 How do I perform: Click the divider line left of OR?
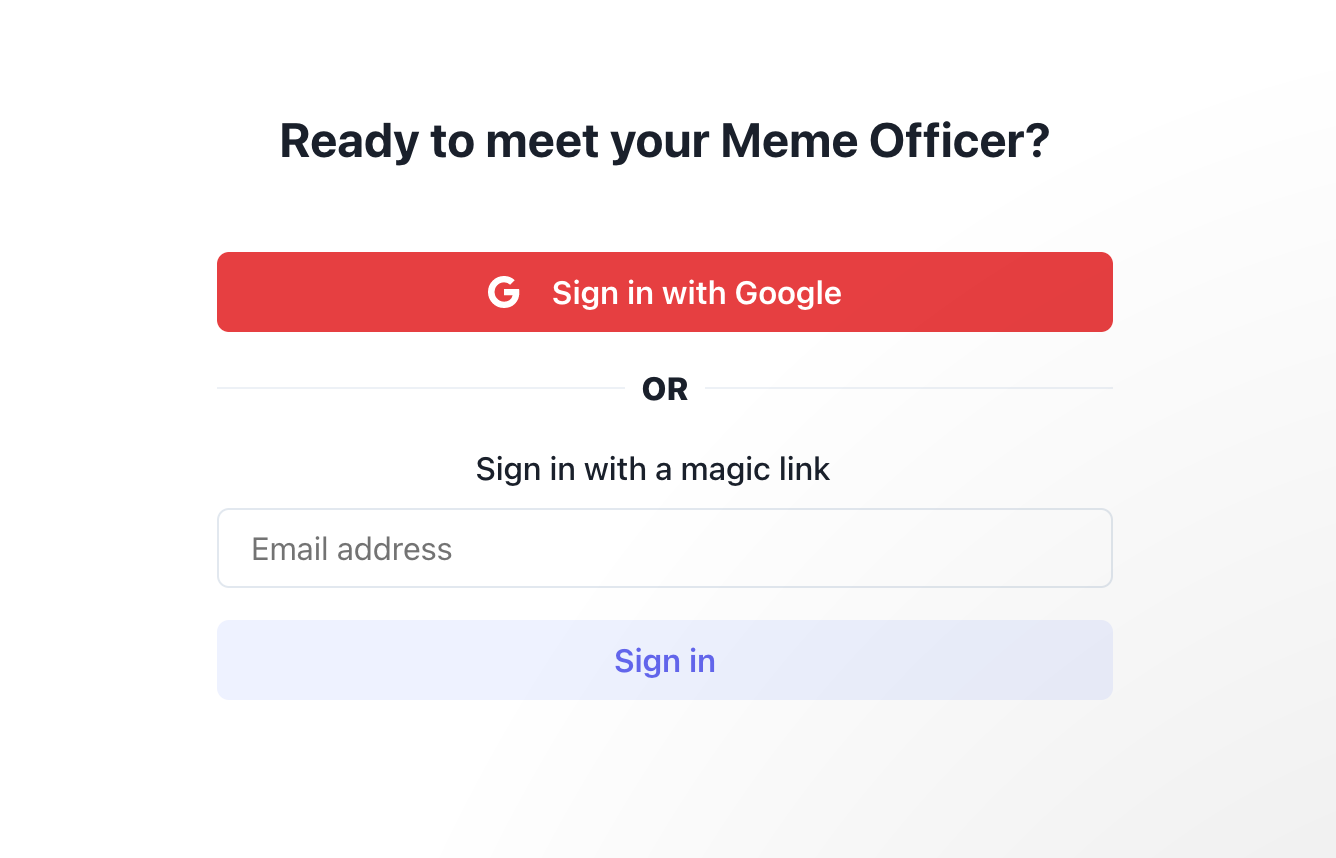(420, 388)
